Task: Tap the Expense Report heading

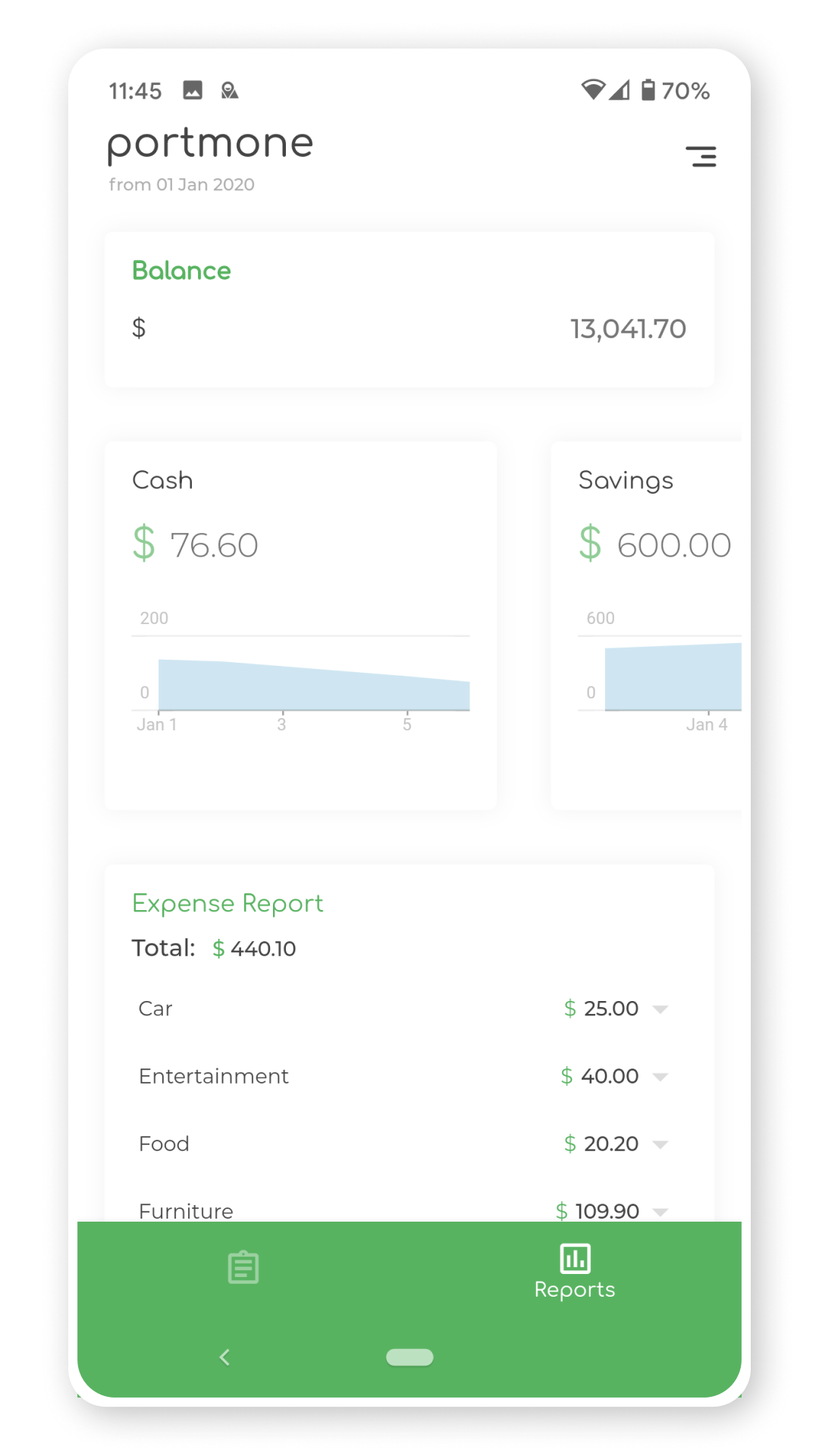Action: pos(227,903)
